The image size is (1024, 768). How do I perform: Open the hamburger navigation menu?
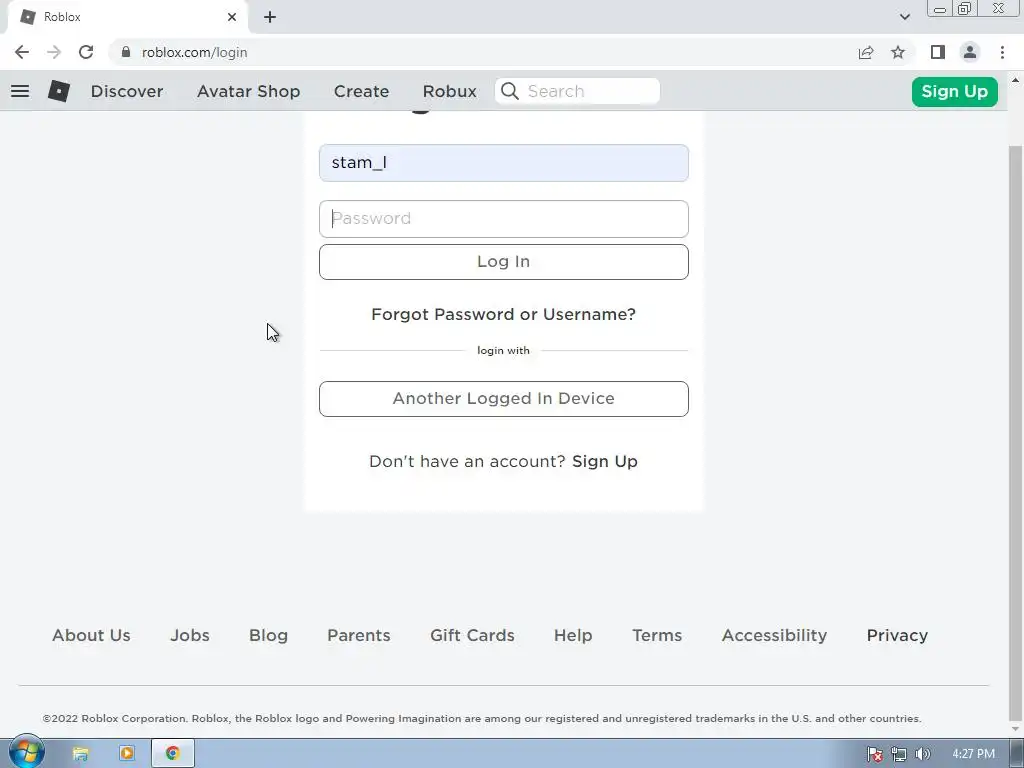[x=20, y=91]
